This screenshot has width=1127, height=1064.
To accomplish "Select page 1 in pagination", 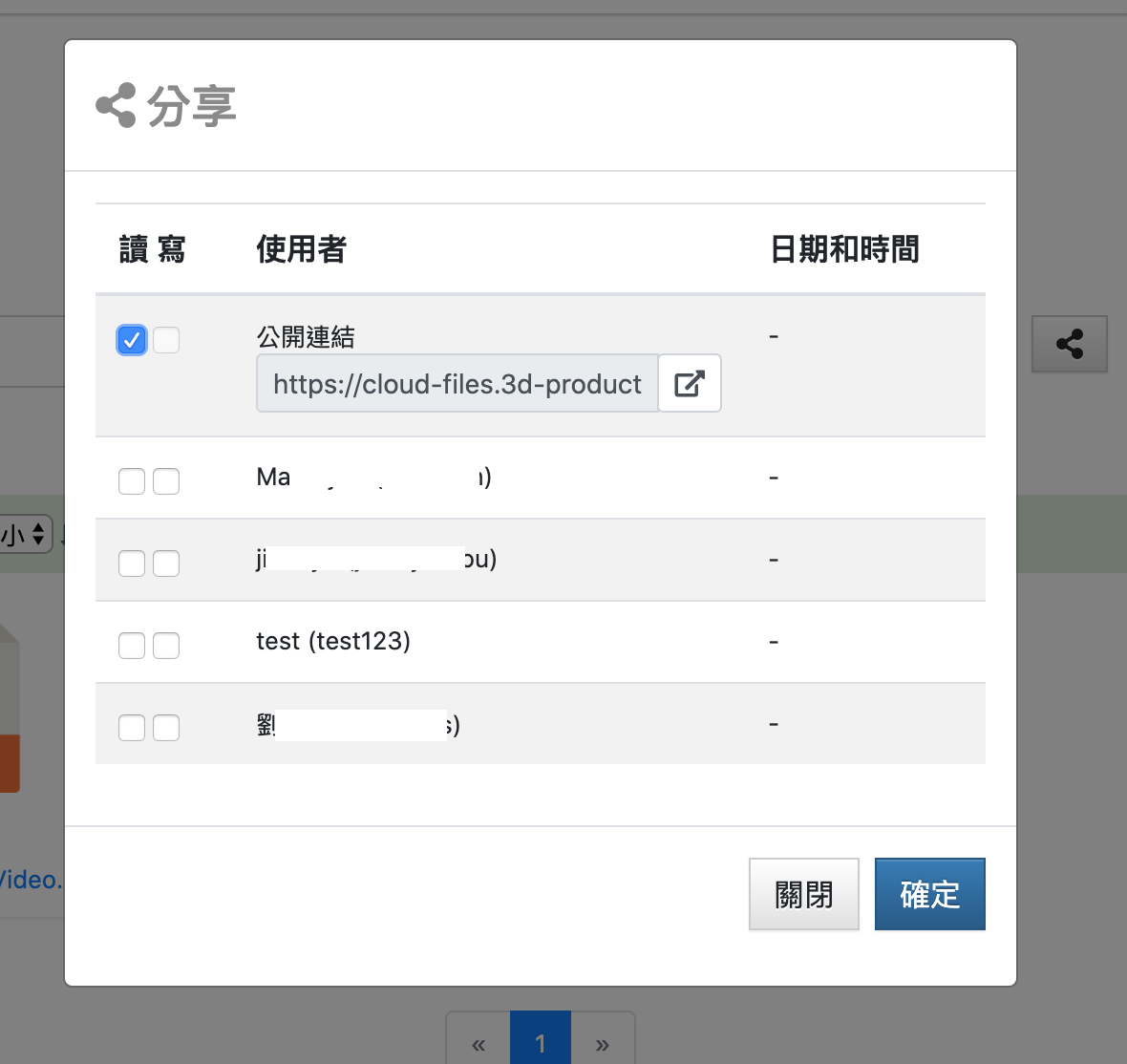I will point(541,1043).
